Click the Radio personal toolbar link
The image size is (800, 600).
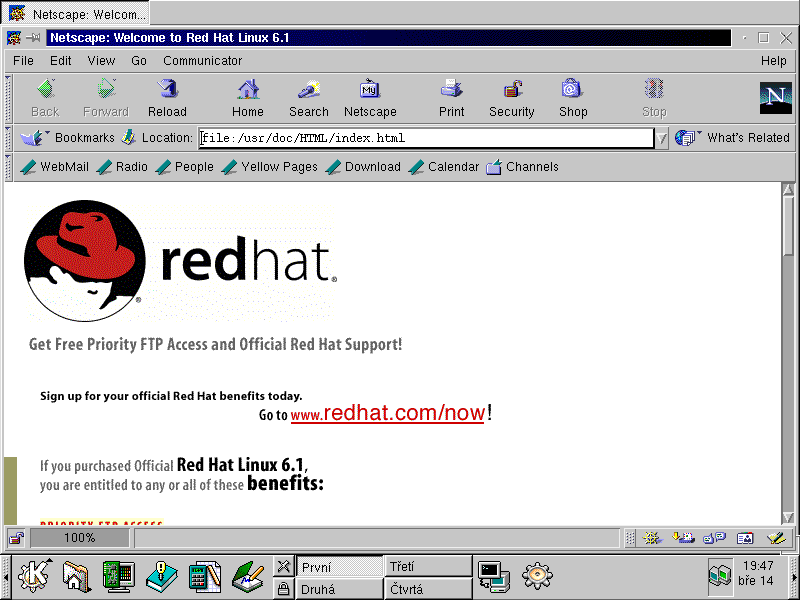tap(122, 167)
